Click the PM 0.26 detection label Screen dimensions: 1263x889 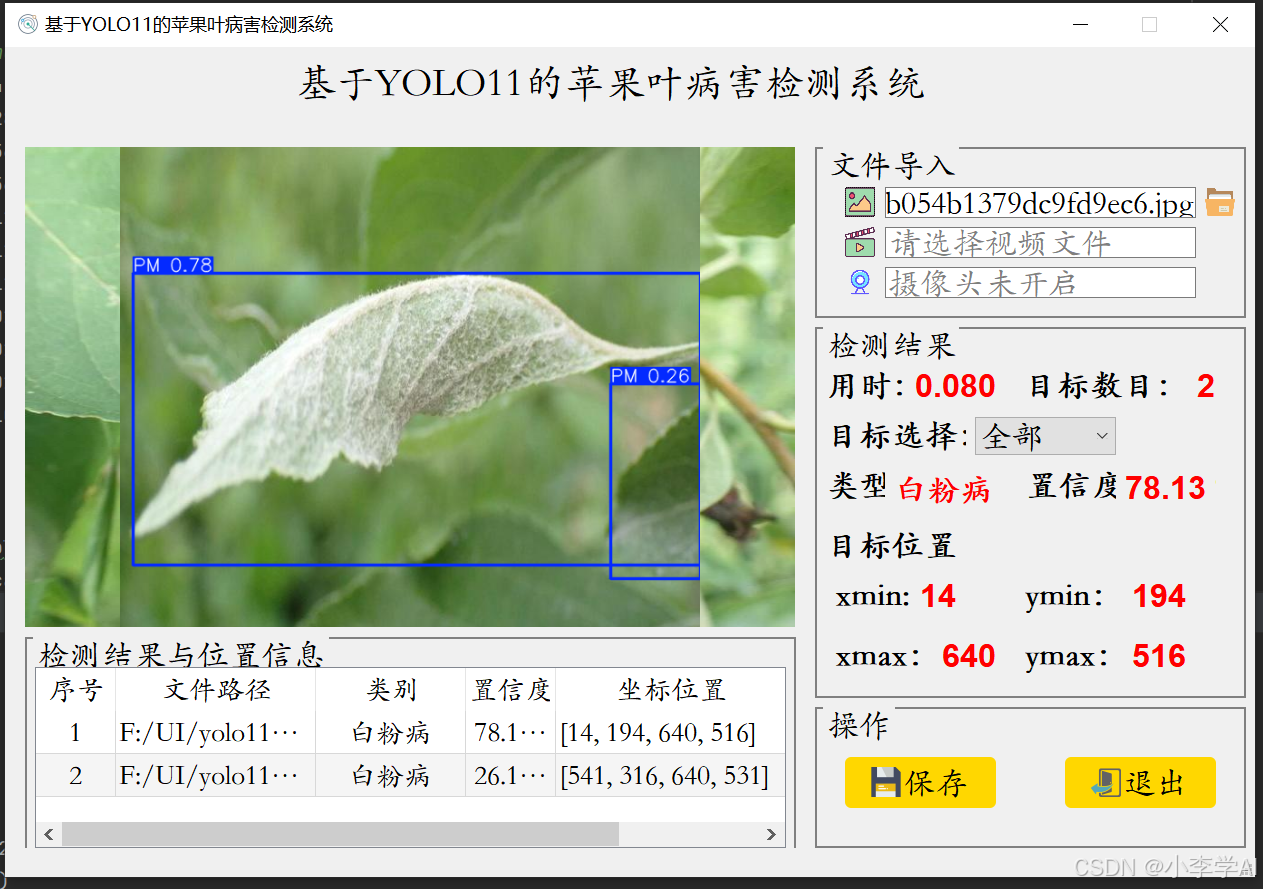(x=651, y=376)
